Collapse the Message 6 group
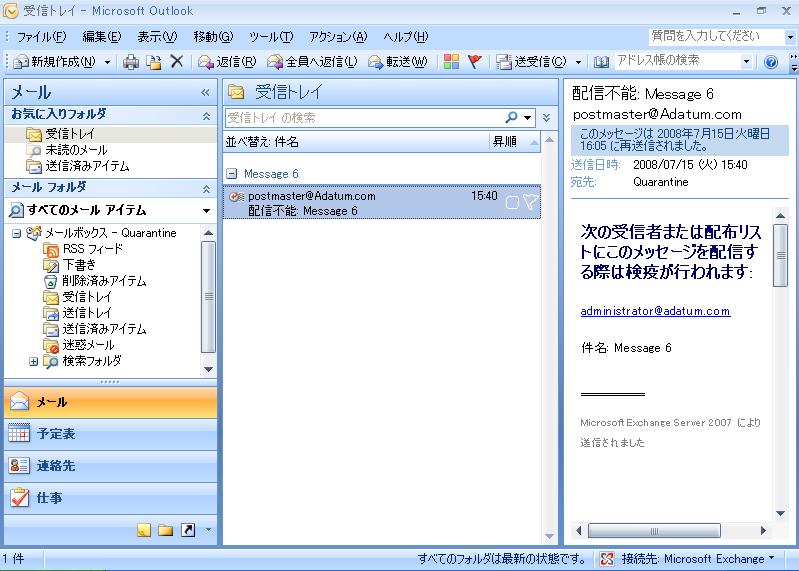This screenshot has height=571, width=799. pos(232,174)
